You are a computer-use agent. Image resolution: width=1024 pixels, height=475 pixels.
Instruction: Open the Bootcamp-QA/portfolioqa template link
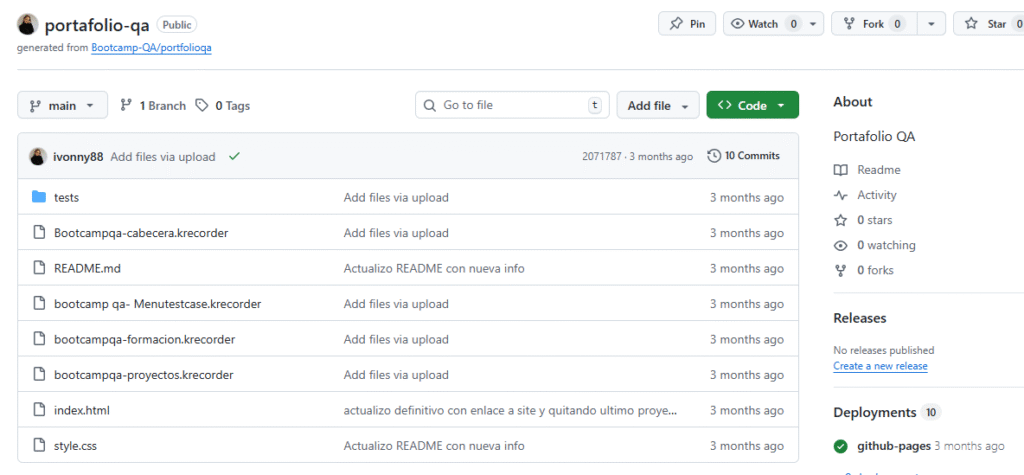click(x=152, y=48)
